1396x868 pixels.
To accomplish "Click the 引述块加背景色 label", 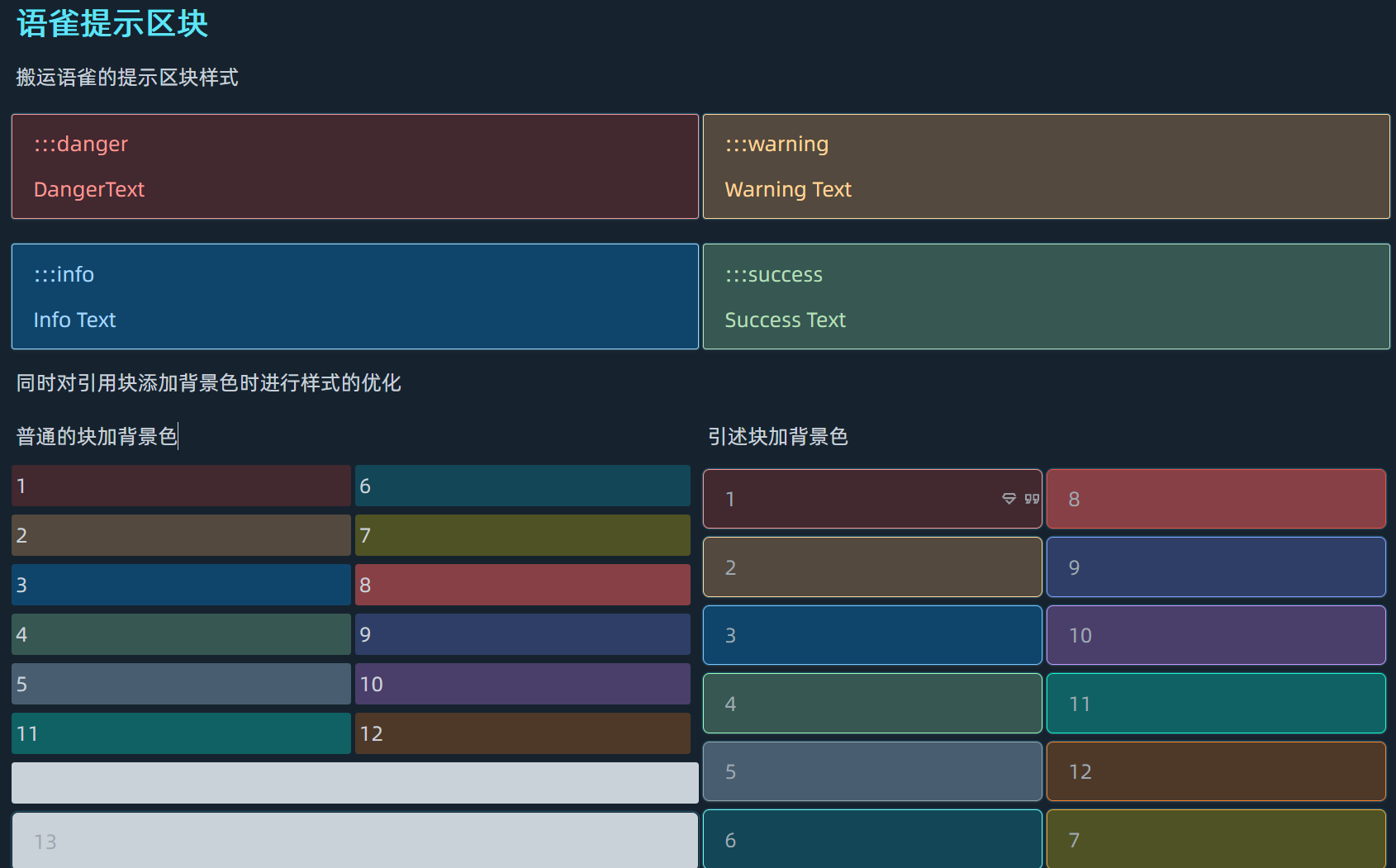I will click(x=777, y=437).
